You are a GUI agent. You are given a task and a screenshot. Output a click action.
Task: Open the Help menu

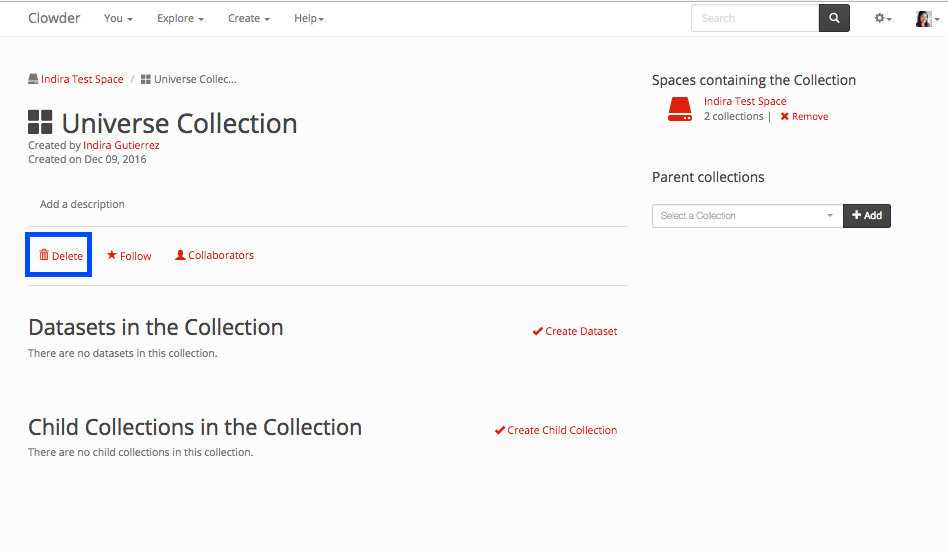[x=309, y=18]
